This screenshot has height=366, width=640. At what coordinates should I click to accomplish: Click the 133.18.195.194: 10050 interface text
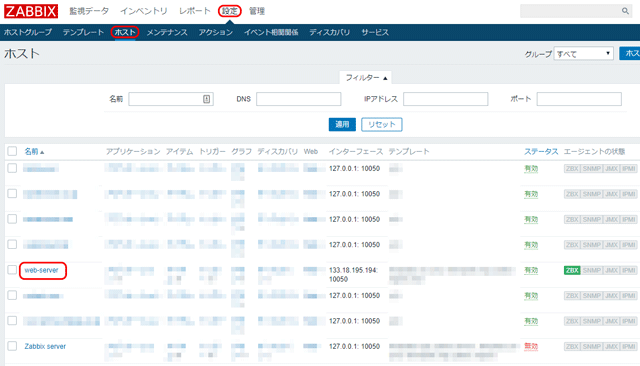(x=353, y=275)
